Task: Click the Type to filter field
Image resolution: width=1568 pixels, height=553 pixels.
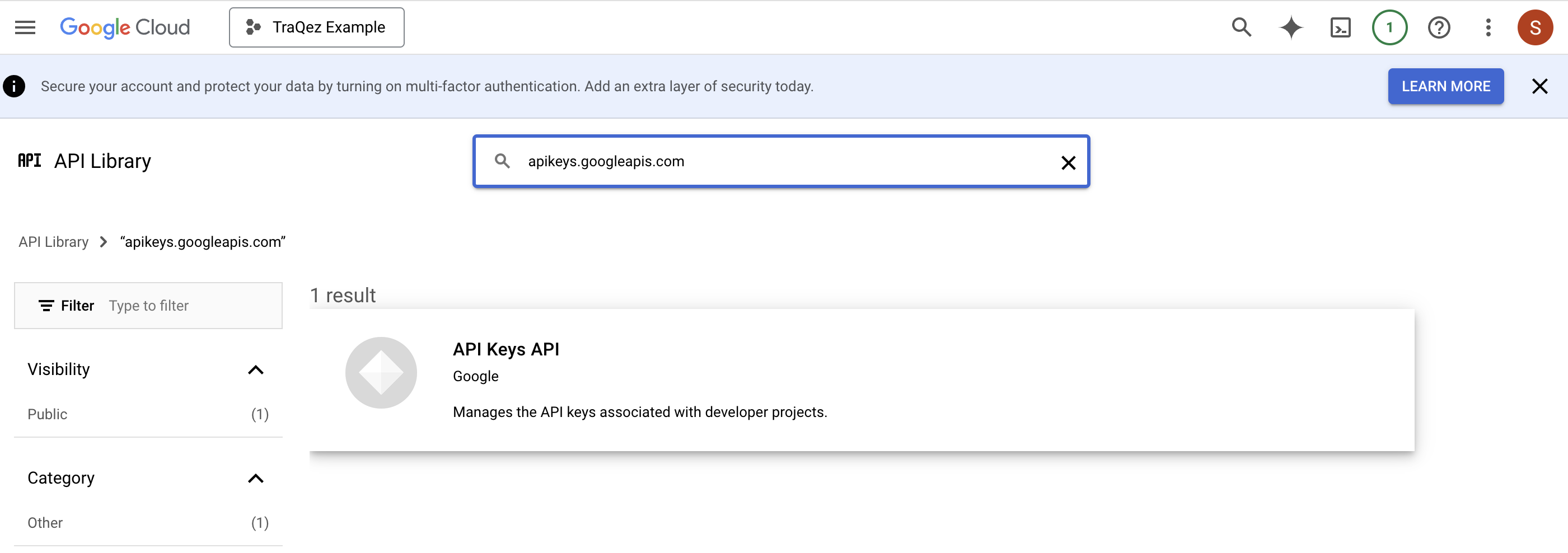Action: (x=148, y=306)
